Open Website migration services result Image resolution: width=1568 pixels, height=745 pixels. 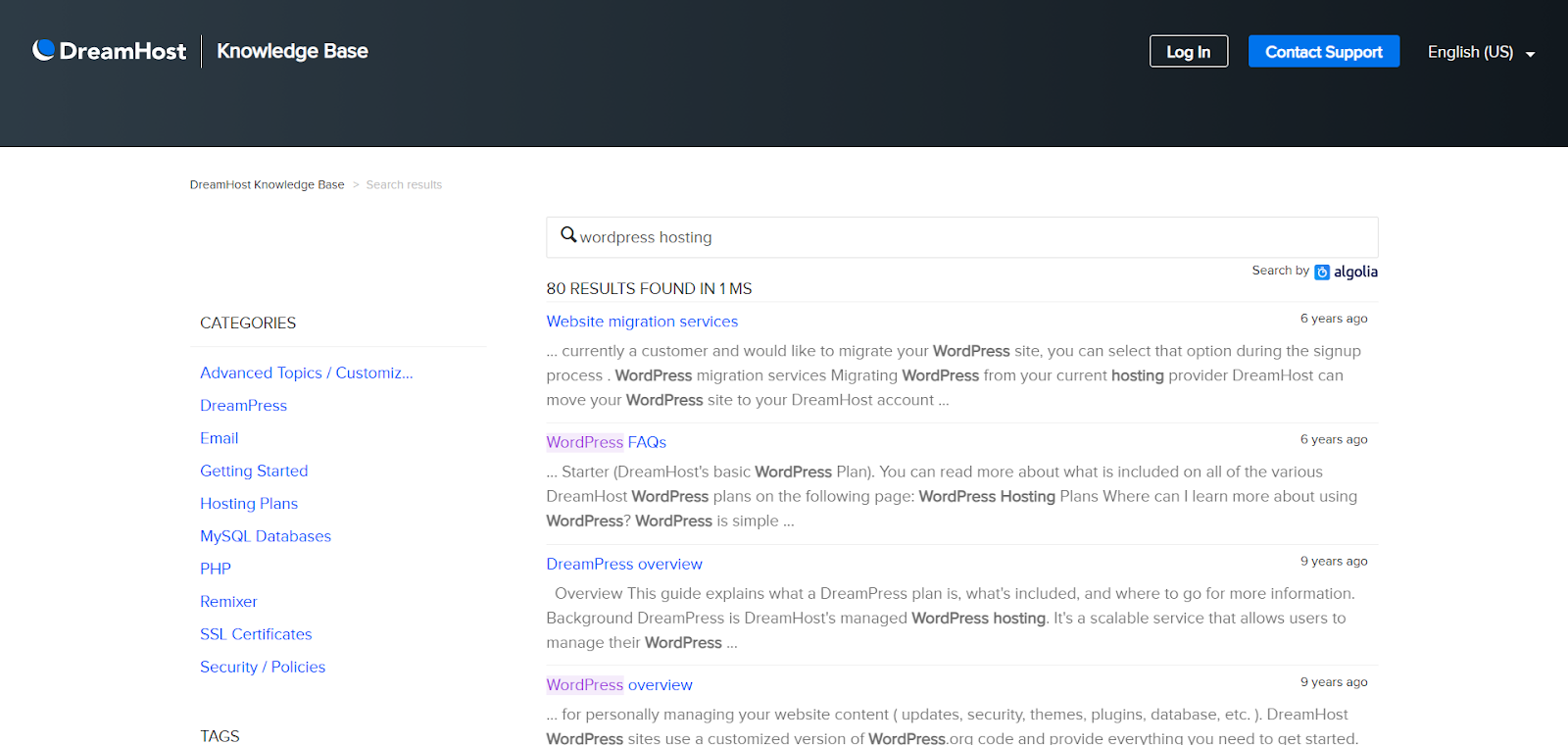pos(642,322)
